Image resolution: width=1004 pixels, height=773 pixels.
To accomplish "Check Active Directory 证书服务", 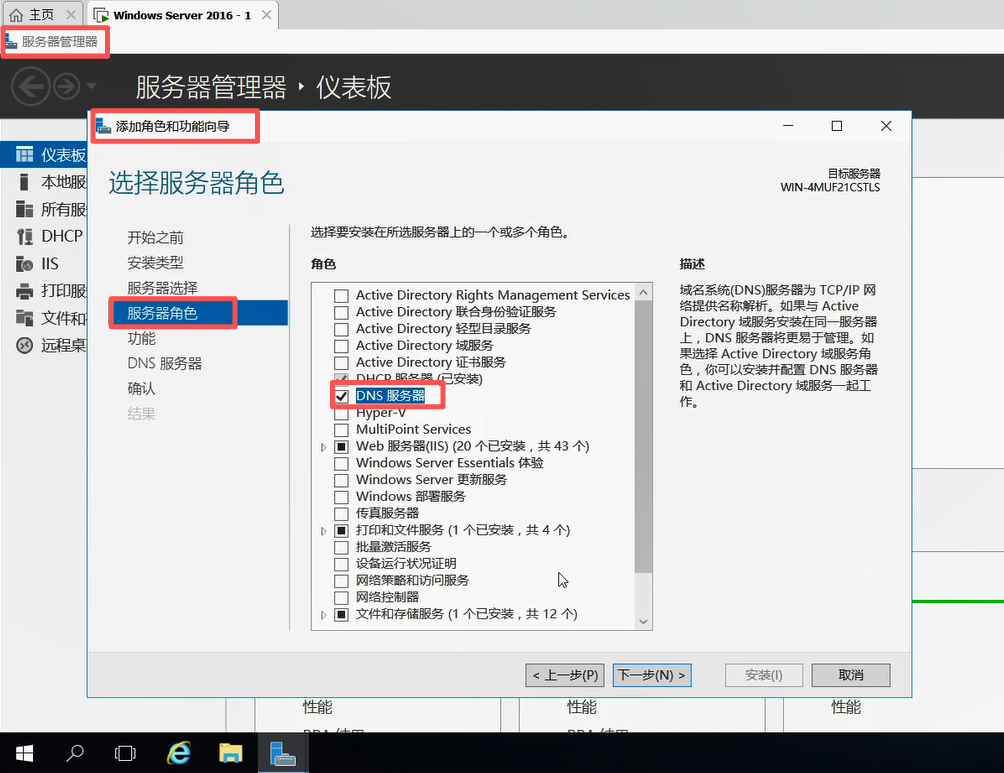I will pos(341,362).
